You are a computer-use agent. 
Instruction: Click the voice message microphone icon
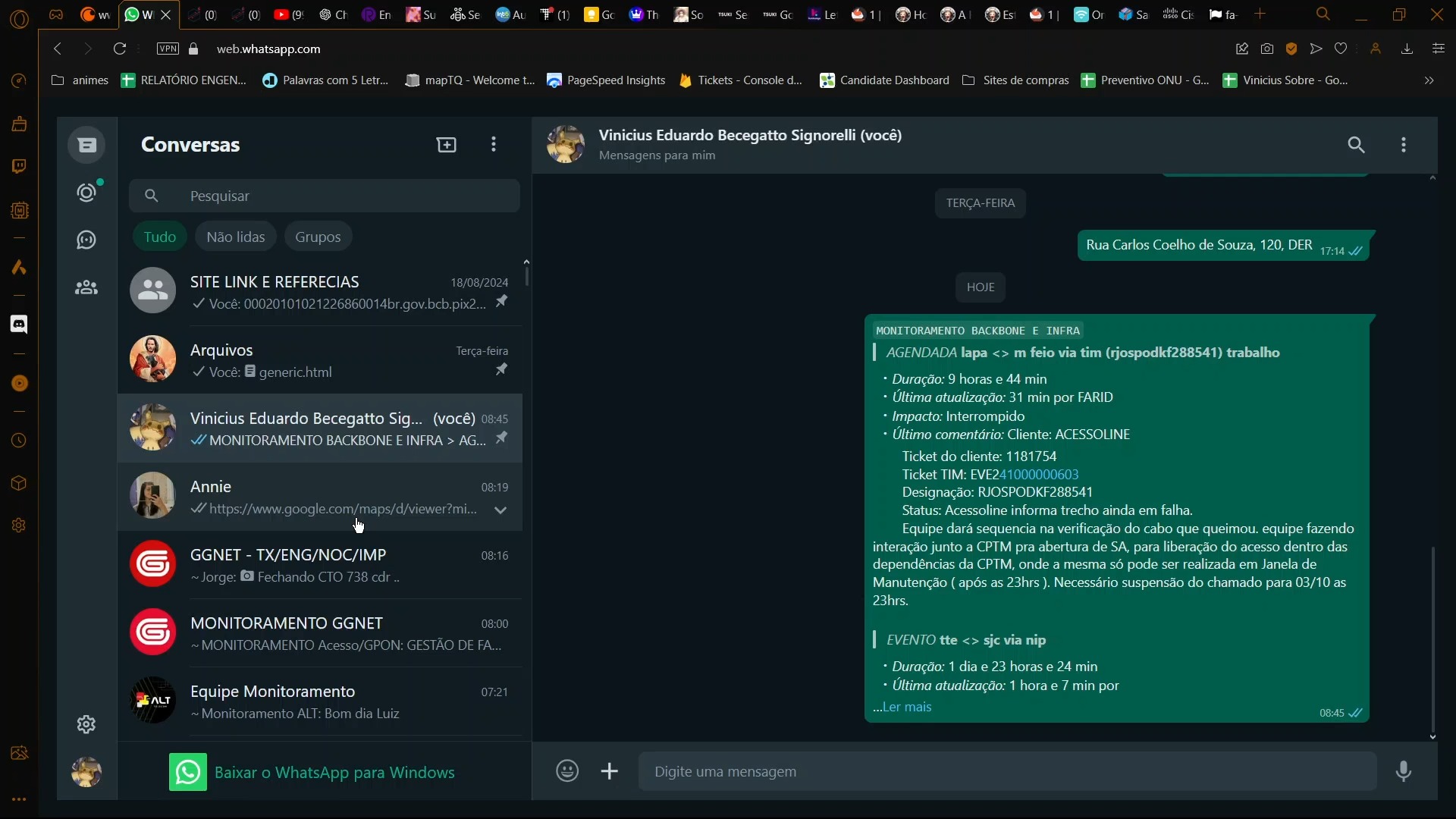(1404, 771)
